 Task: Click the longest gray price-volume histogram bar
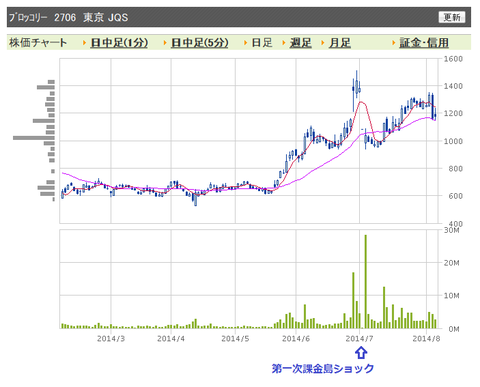pyautogui.click(x=34, y=138)
